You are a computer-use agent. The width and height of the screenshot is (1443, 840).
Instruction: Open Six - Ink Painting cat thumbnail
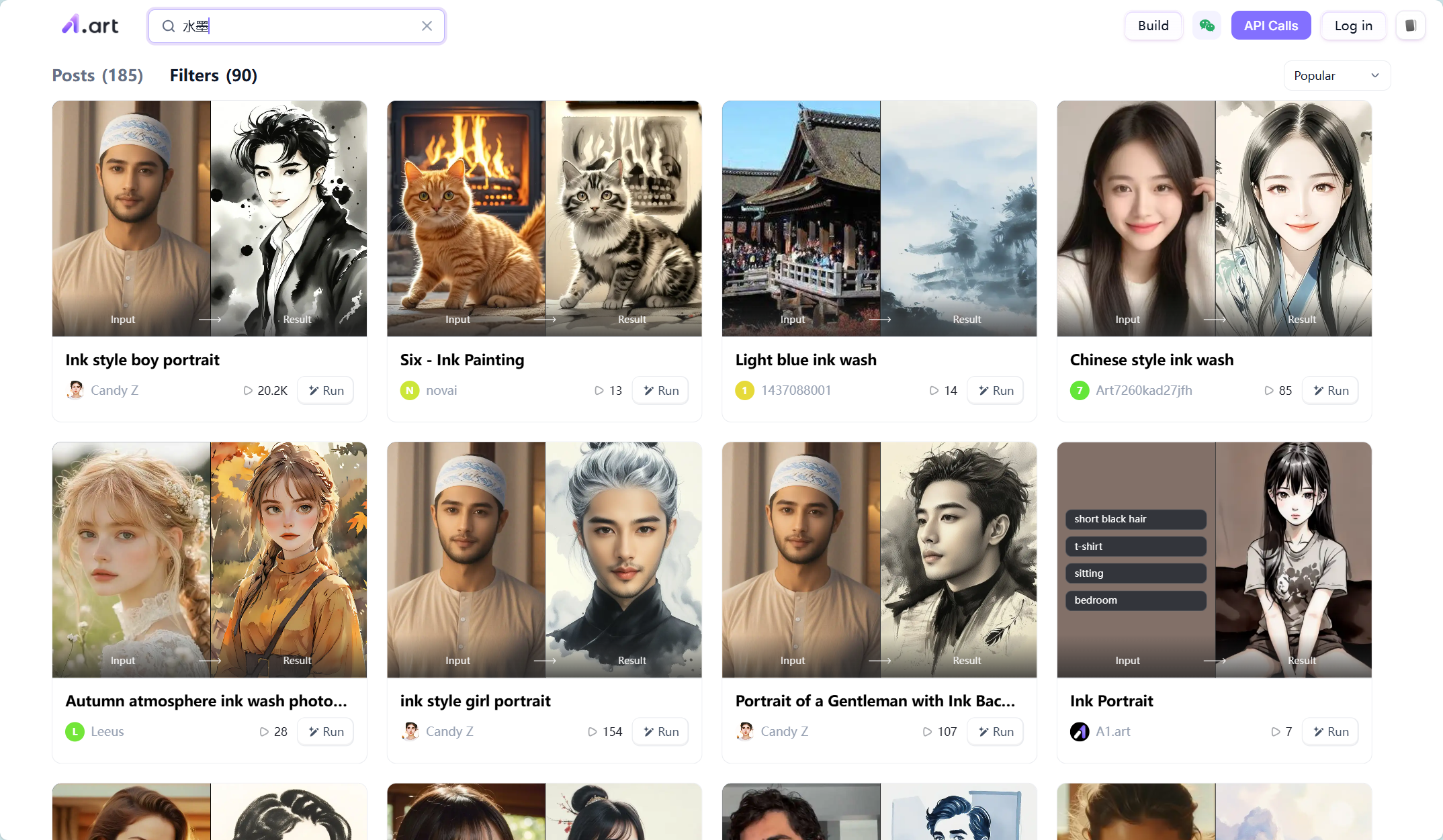[x=544, y=218]
